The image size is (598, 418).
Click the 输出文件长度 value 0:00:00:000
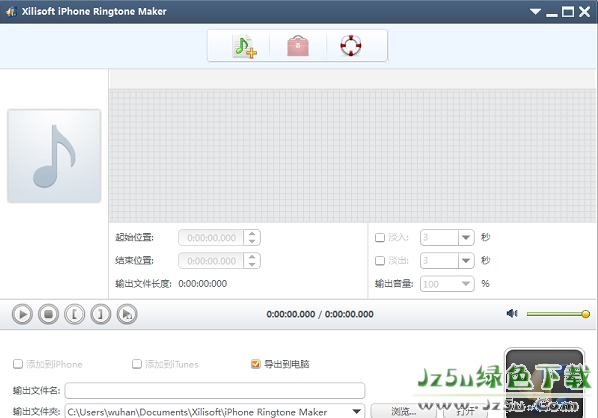tap(203, 284)
